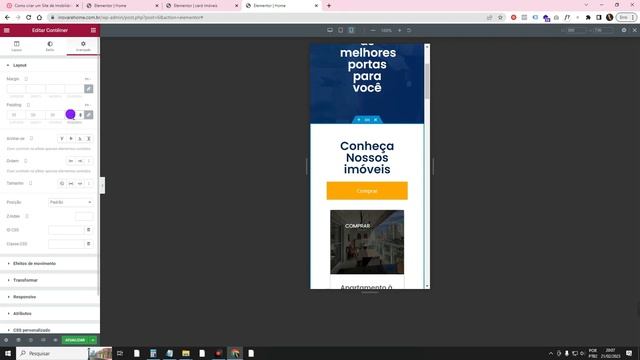Switch to tablet device view
640x360 pixels.
pyautogui.click(x=340, y=30)
